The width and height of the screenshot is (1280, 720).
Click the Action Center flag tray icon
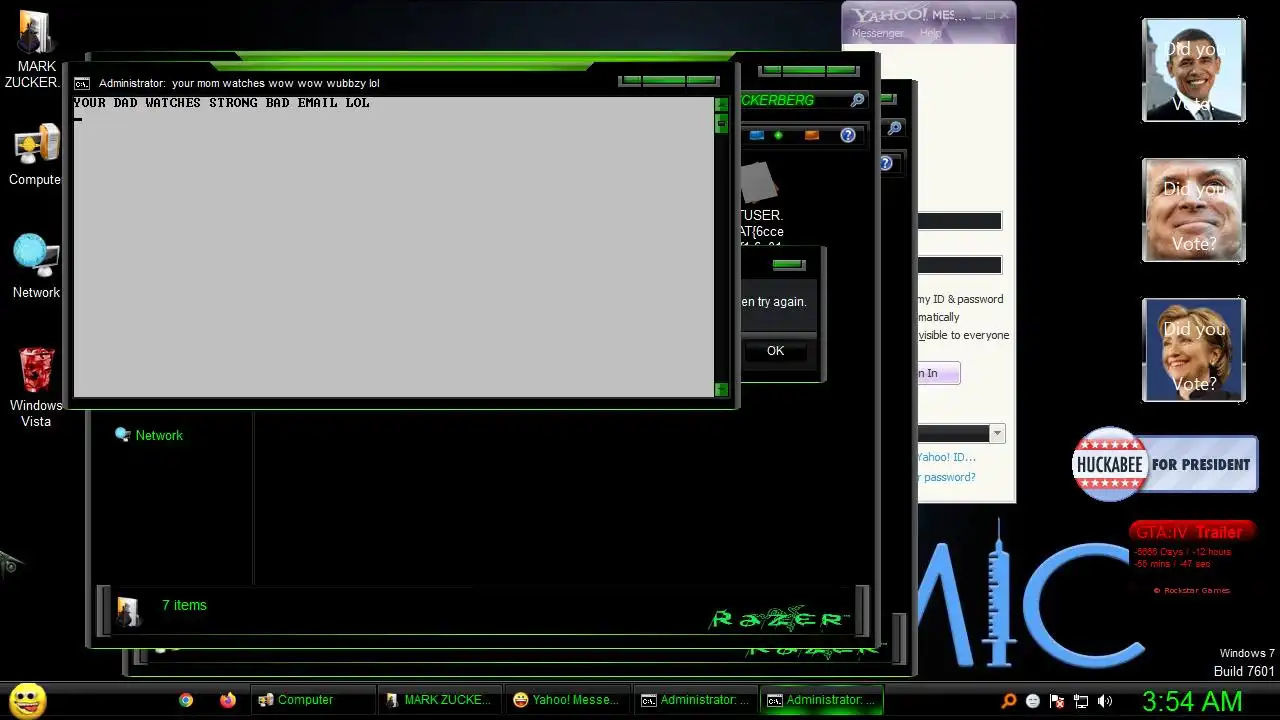pyautogui.click(x=1057, y=701)
